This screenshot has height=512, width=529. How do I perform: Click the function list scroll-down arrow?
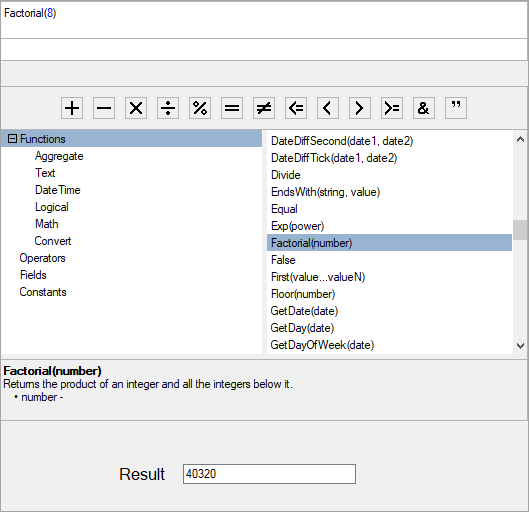tap(520, 345)
